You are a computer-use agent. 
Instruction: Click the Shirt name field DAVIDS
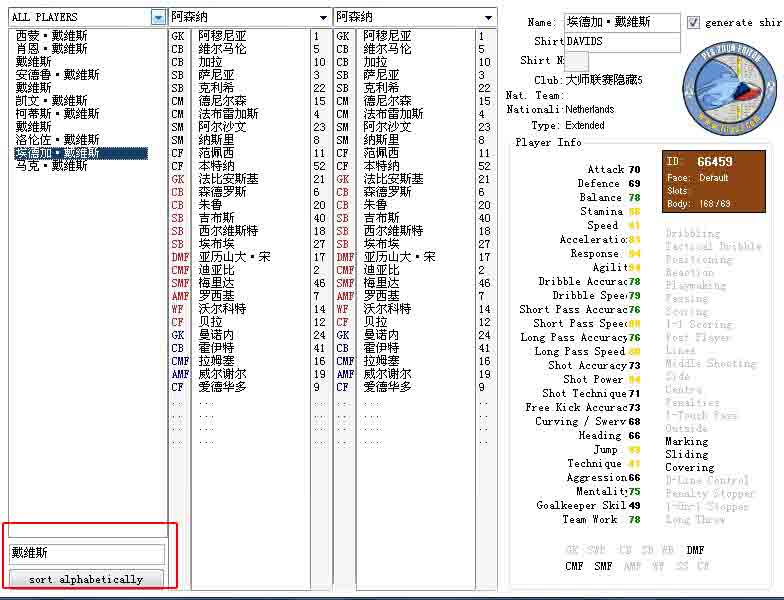[x=622, y=42]
